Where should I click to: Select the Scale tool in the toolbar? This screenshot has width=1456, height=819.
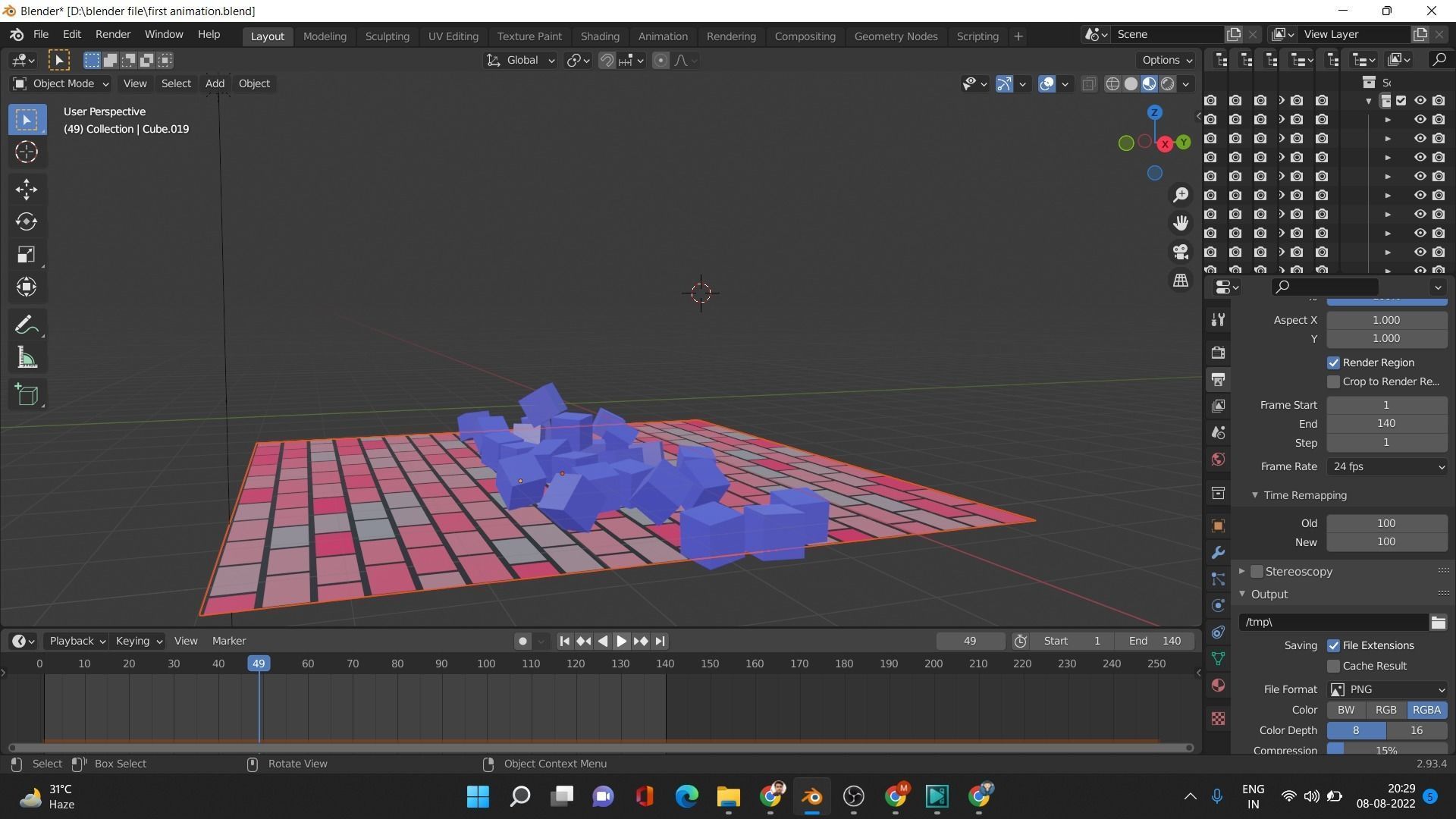27,254
